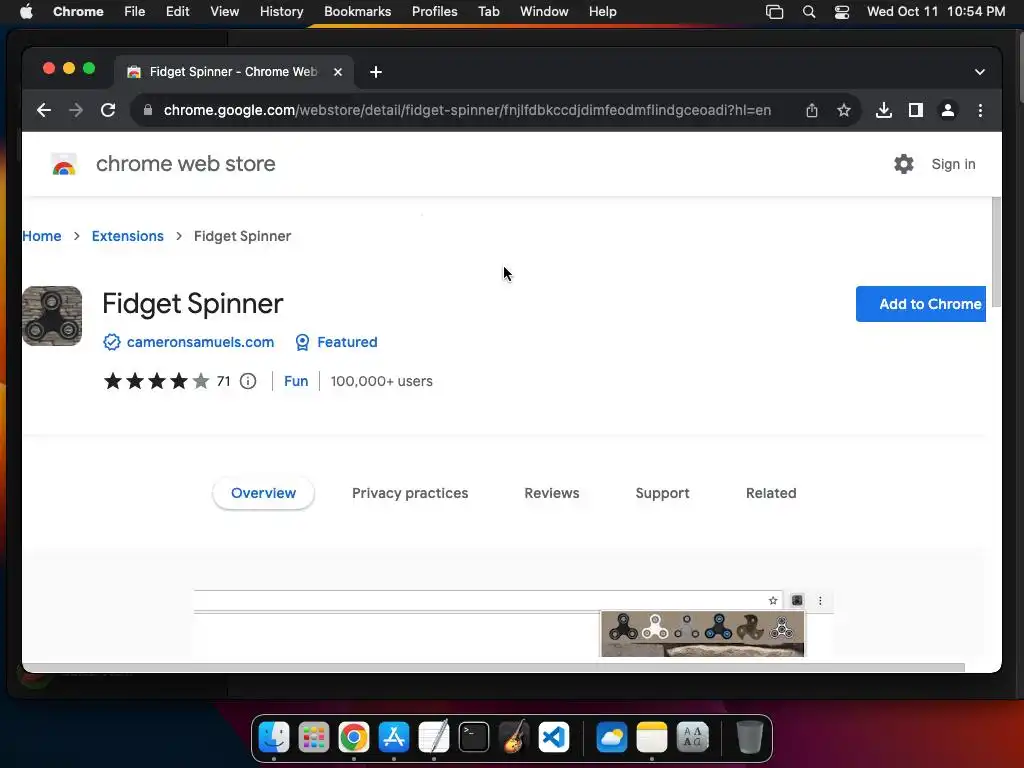Open the History menu
Viewport: 1024px width, 768px height.
281,12
